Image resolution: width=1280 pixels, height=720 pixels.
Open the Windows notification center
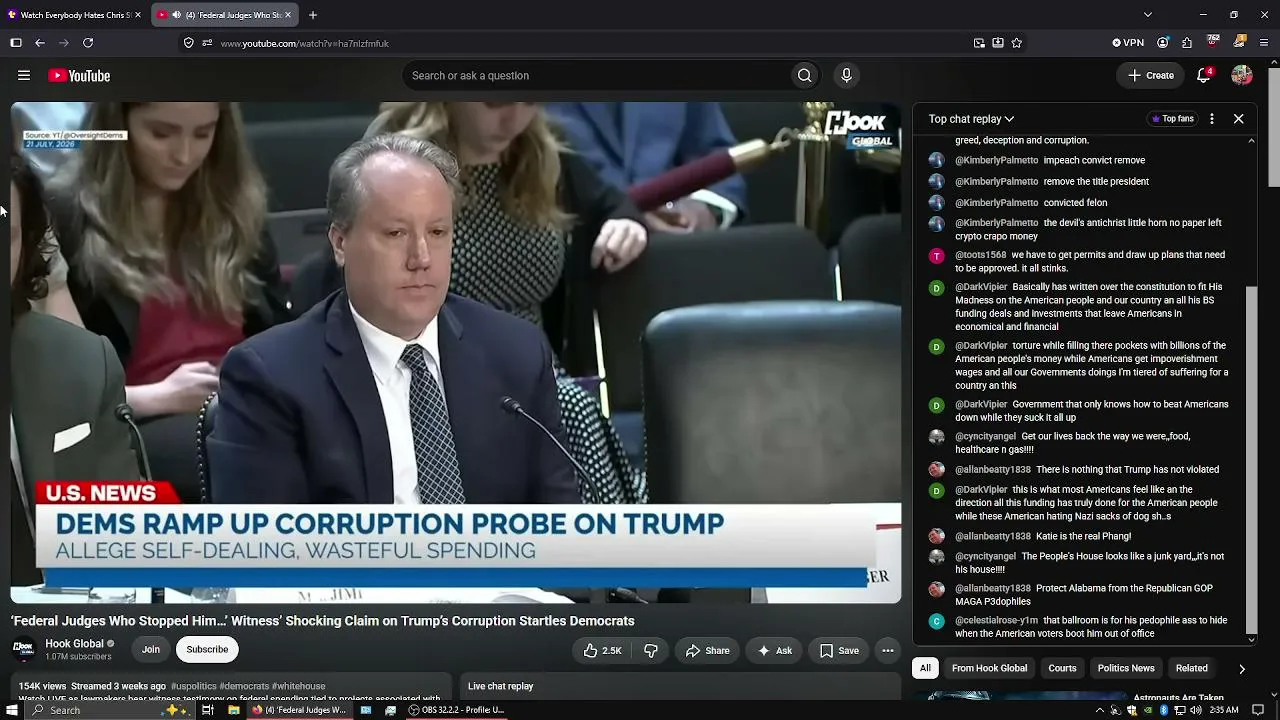click(1259, 710)
